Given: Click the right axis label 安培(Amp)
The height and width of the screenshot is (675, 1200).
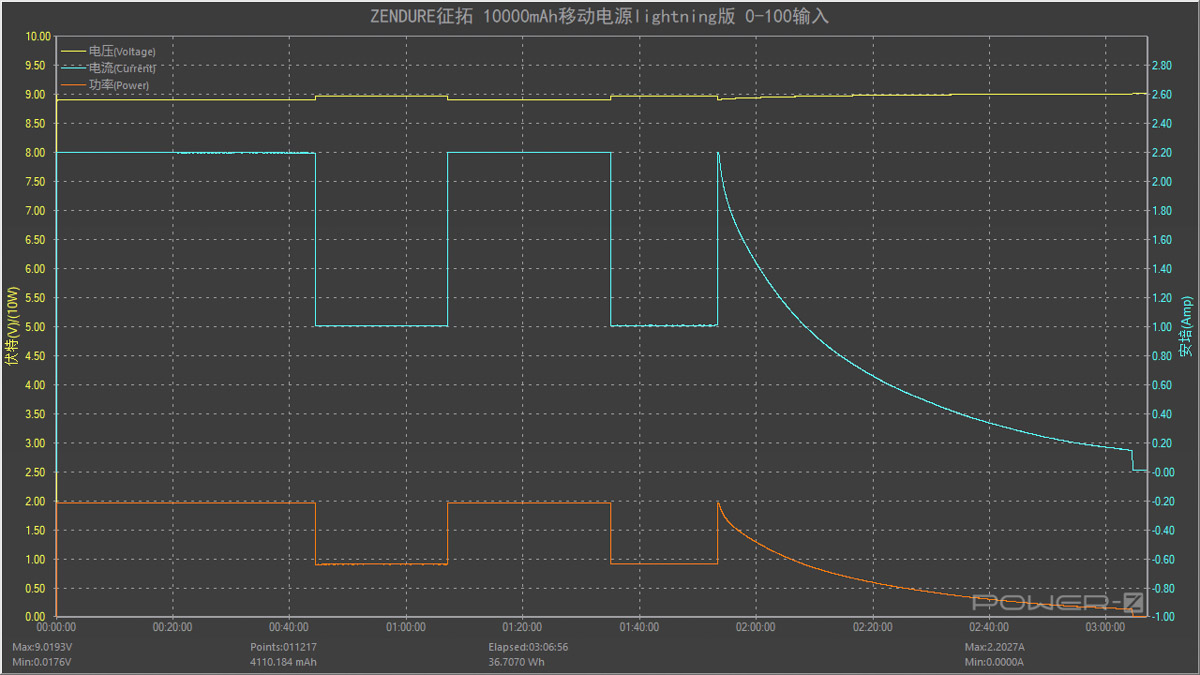Looking at the screenshot, I should [1186, 327].
